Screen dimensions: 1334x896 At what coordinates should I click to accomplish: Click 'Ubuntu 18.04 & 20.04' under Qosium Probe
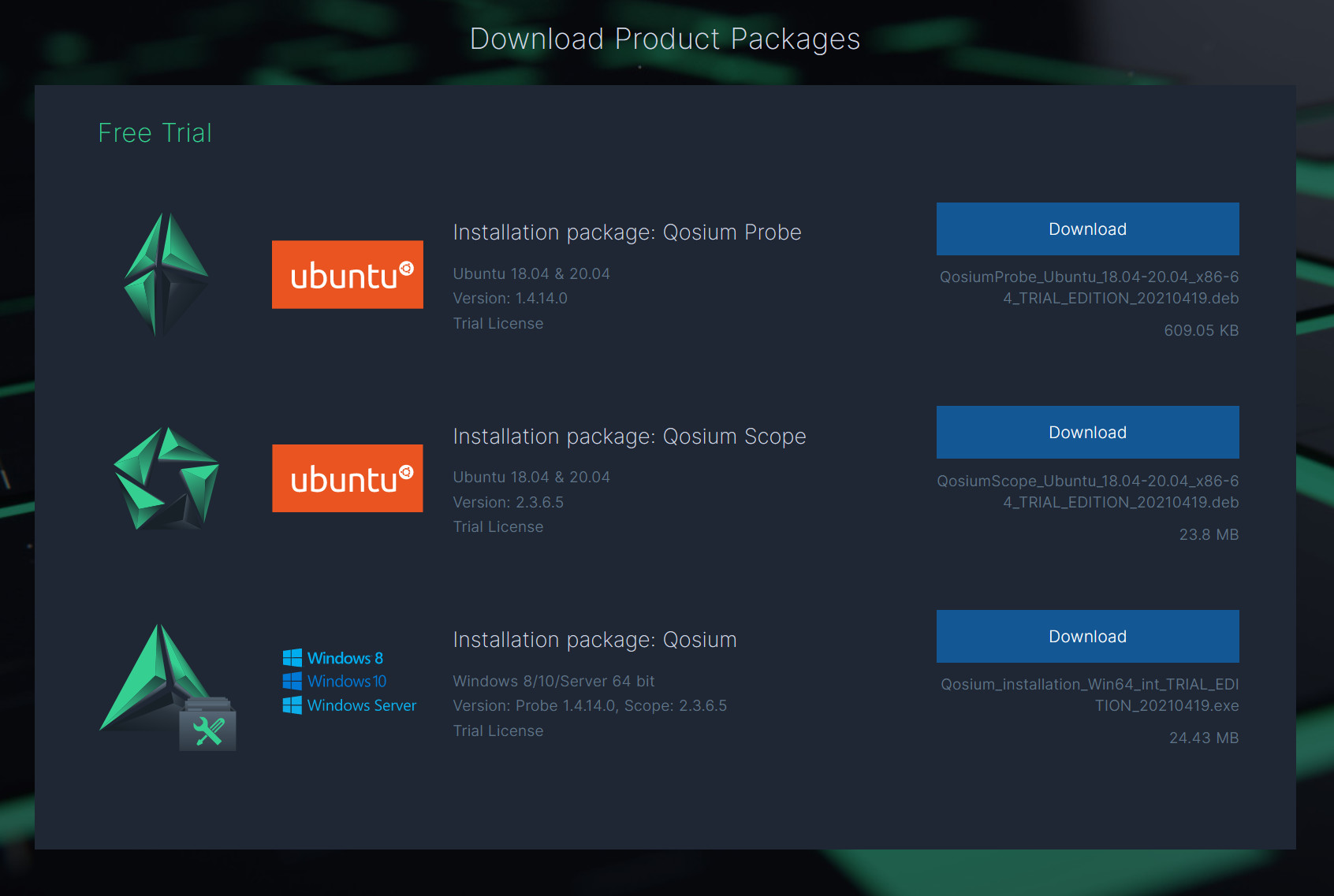point(531,273)
